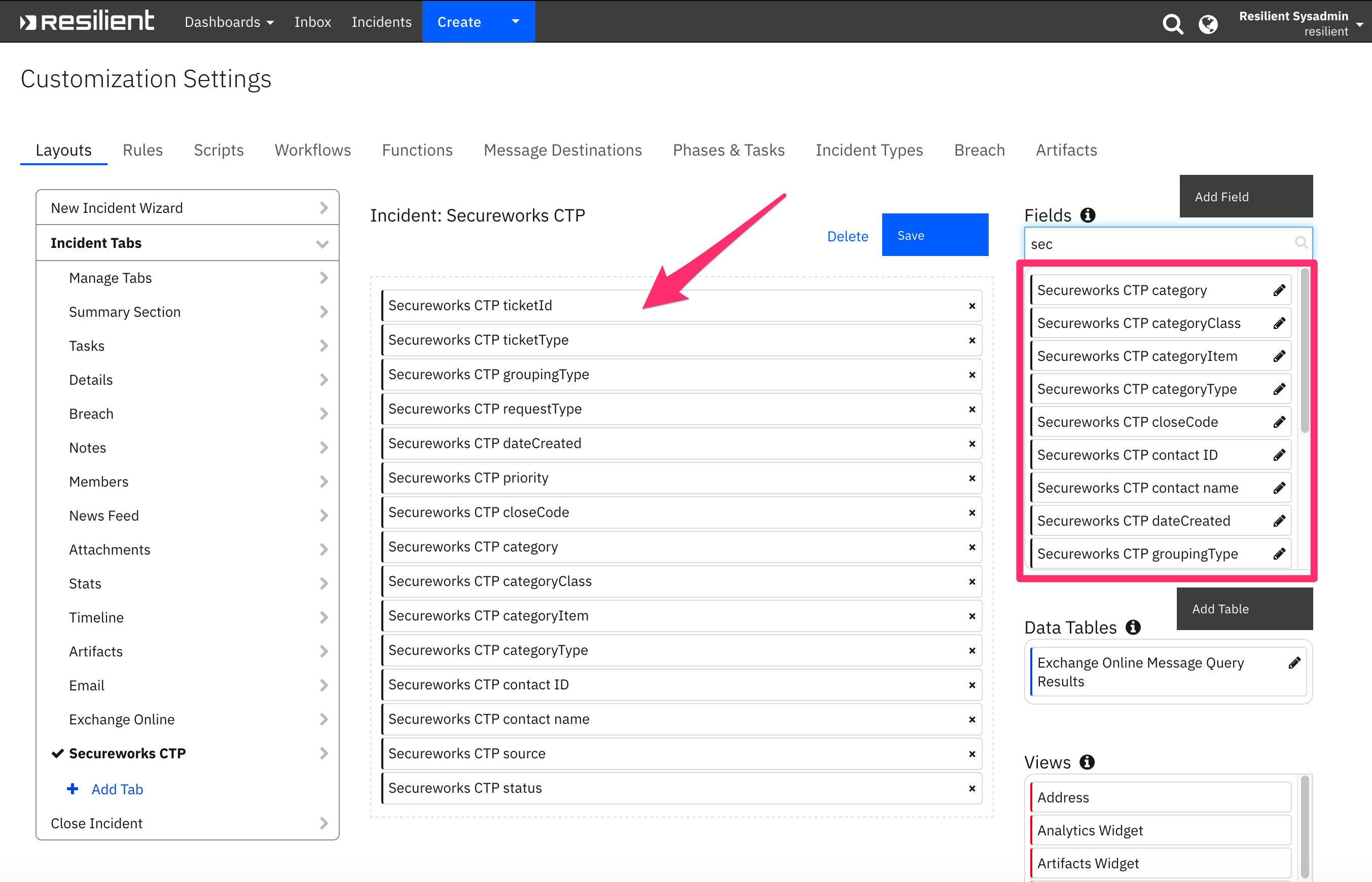Show info for Fields section
1372x882 pixels.
click(1087, 215)
